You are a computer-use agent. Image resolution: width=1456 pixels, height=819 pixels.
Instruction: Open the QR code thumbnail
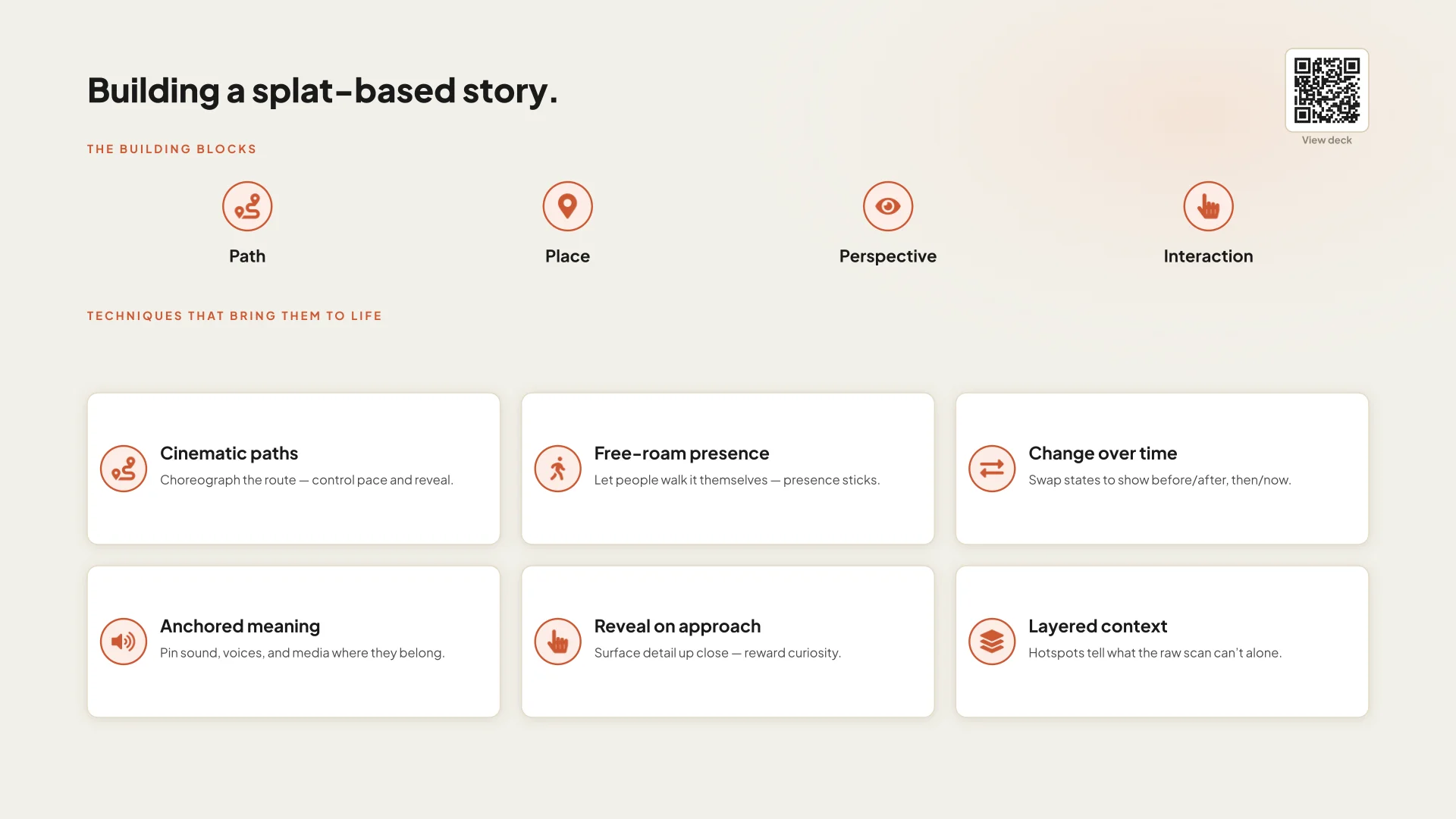(x=1327, y=90)
